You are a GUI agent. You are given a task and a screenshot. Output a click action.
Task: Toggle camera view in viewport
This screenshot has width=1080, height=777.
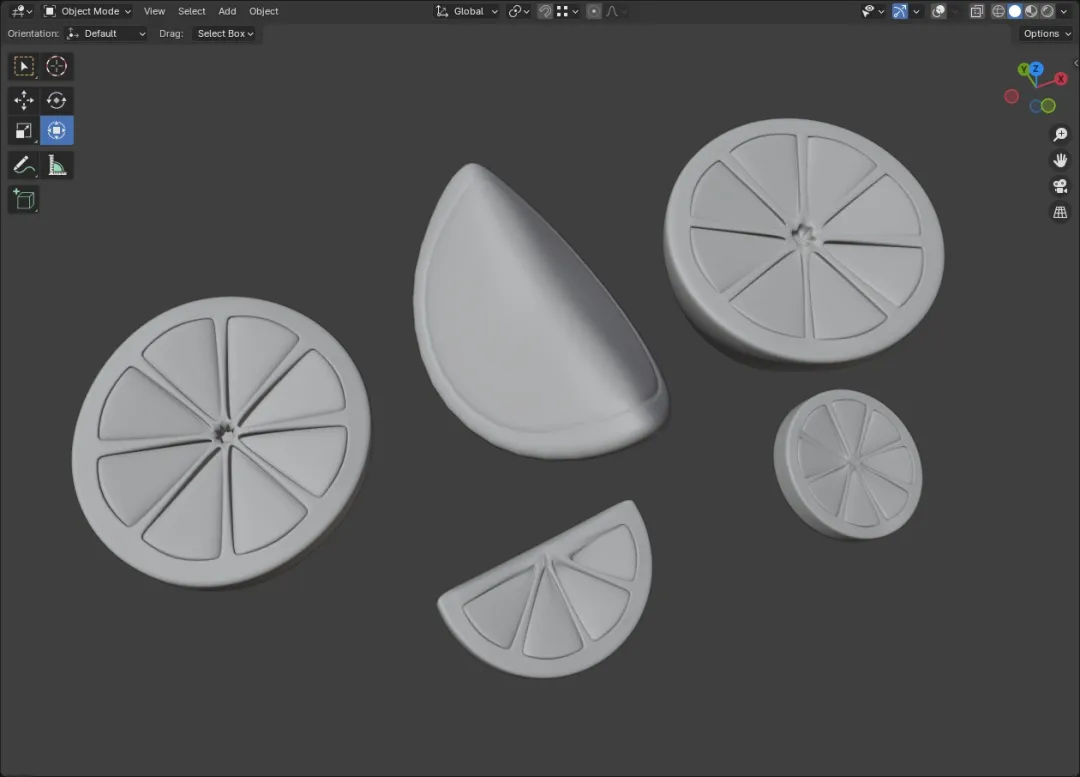click(1060, 186)
